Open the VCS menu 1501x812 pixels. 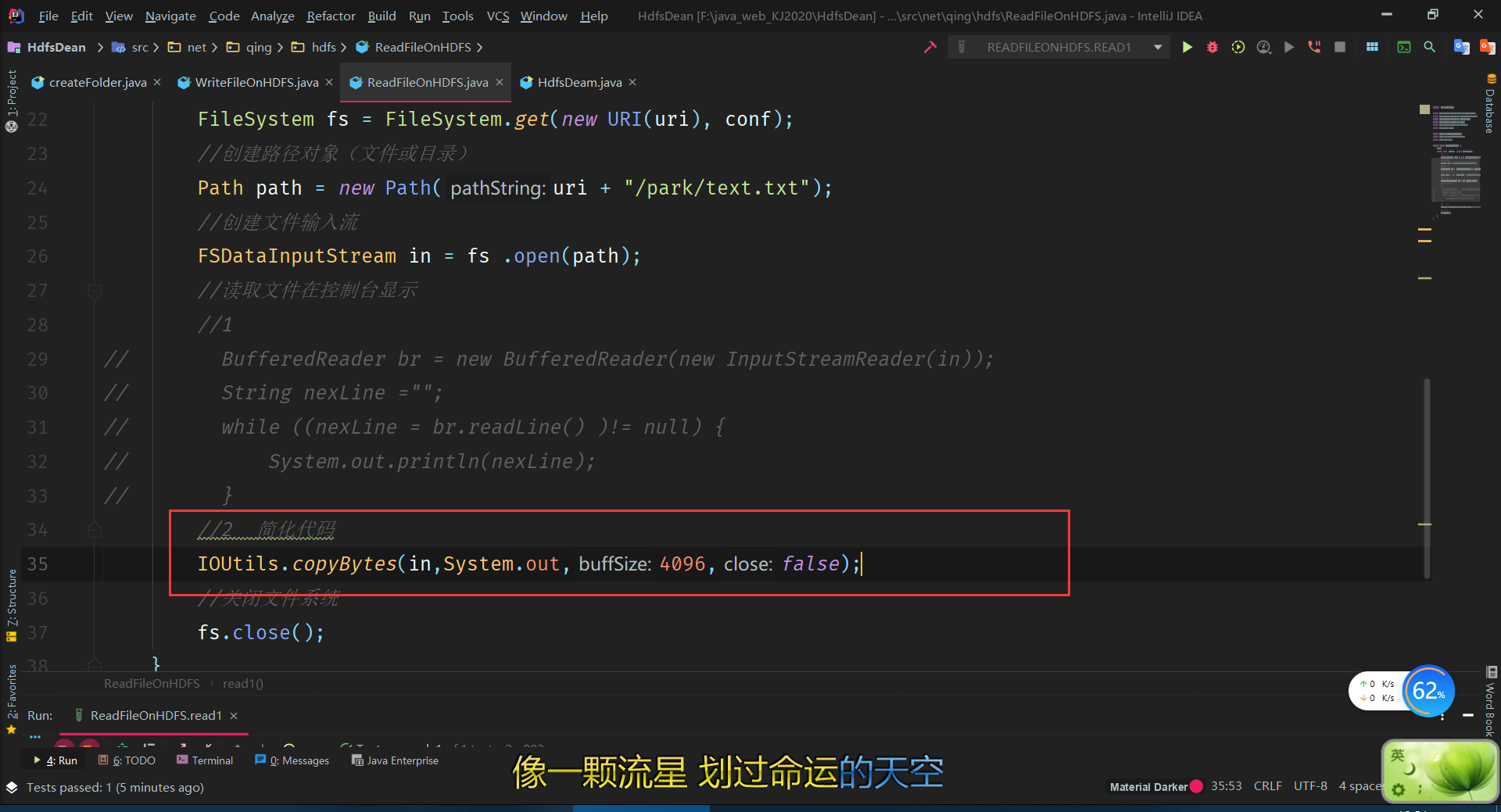pos(498,16)
